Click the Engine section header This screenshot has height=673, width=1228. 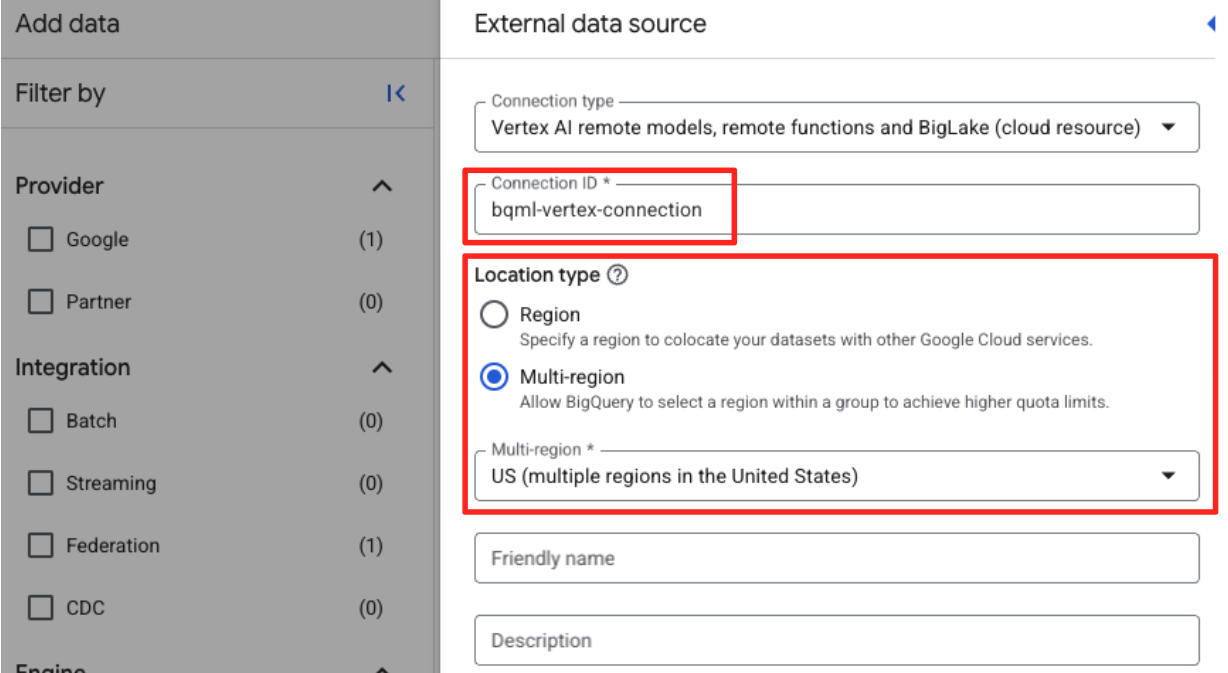tap(50, 666)
